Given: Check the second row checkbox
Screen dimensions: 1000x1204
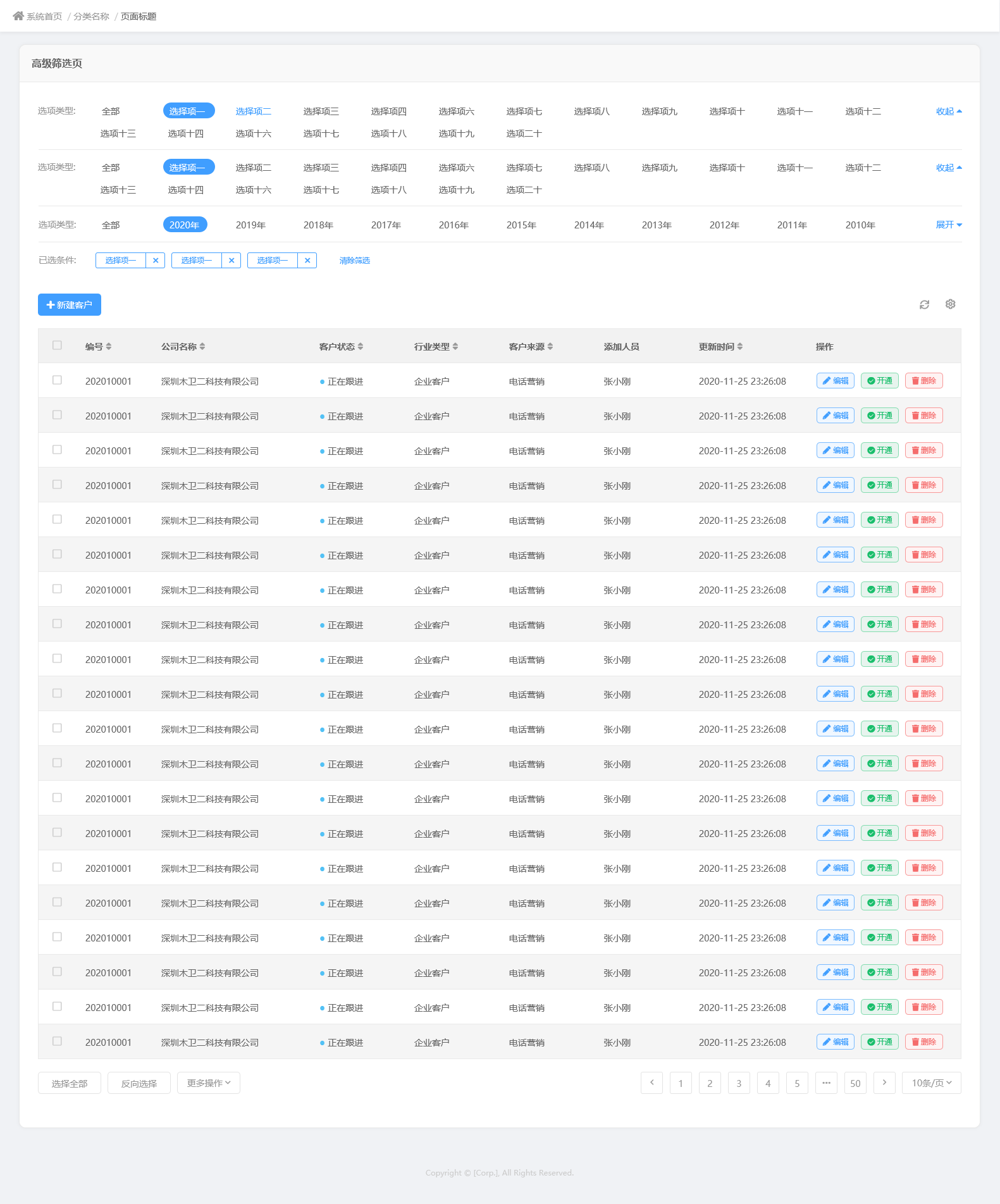Looking at the screenshot, I should (57, 415).
